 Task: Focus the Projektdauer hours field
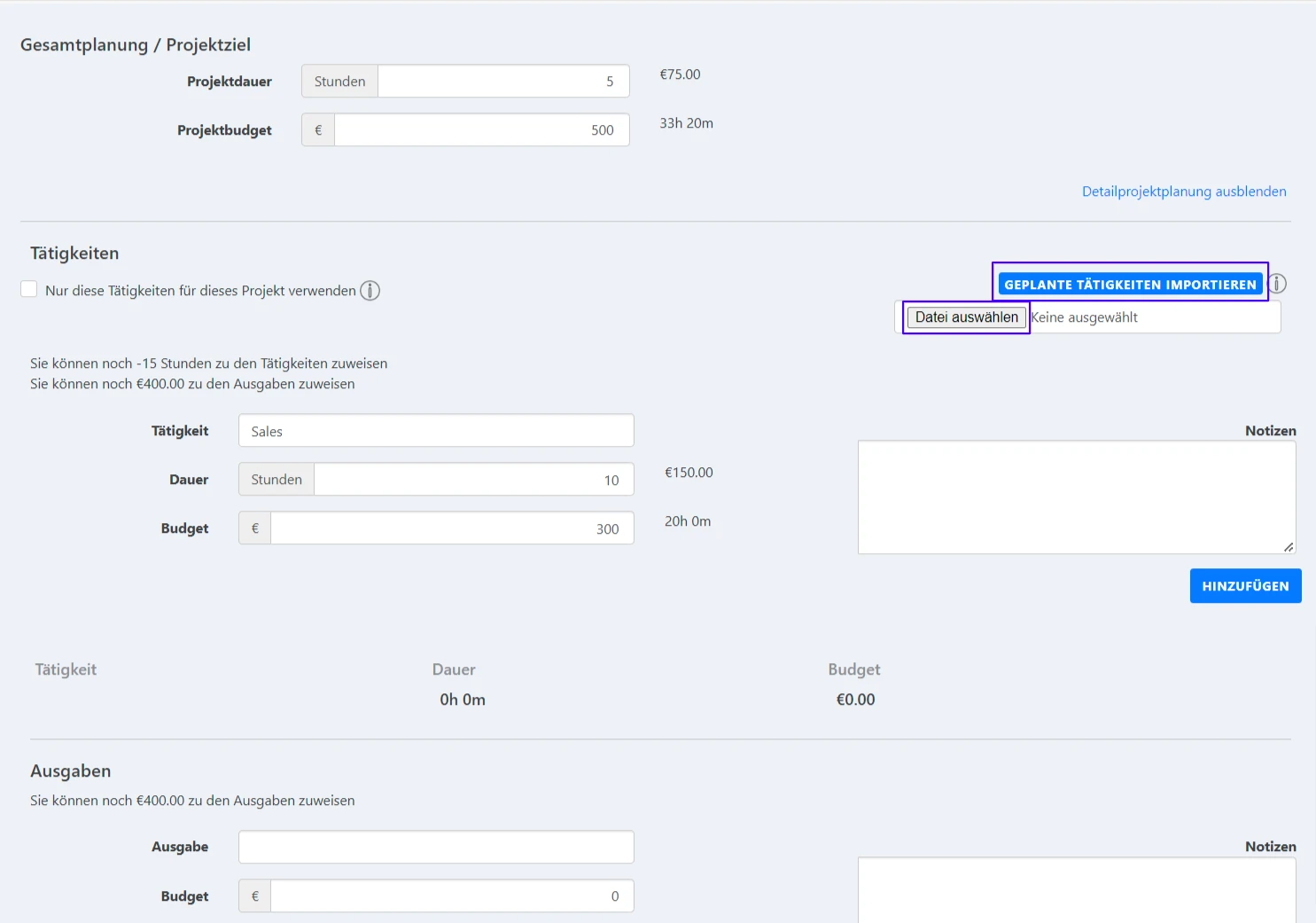(x=502, y=82)
